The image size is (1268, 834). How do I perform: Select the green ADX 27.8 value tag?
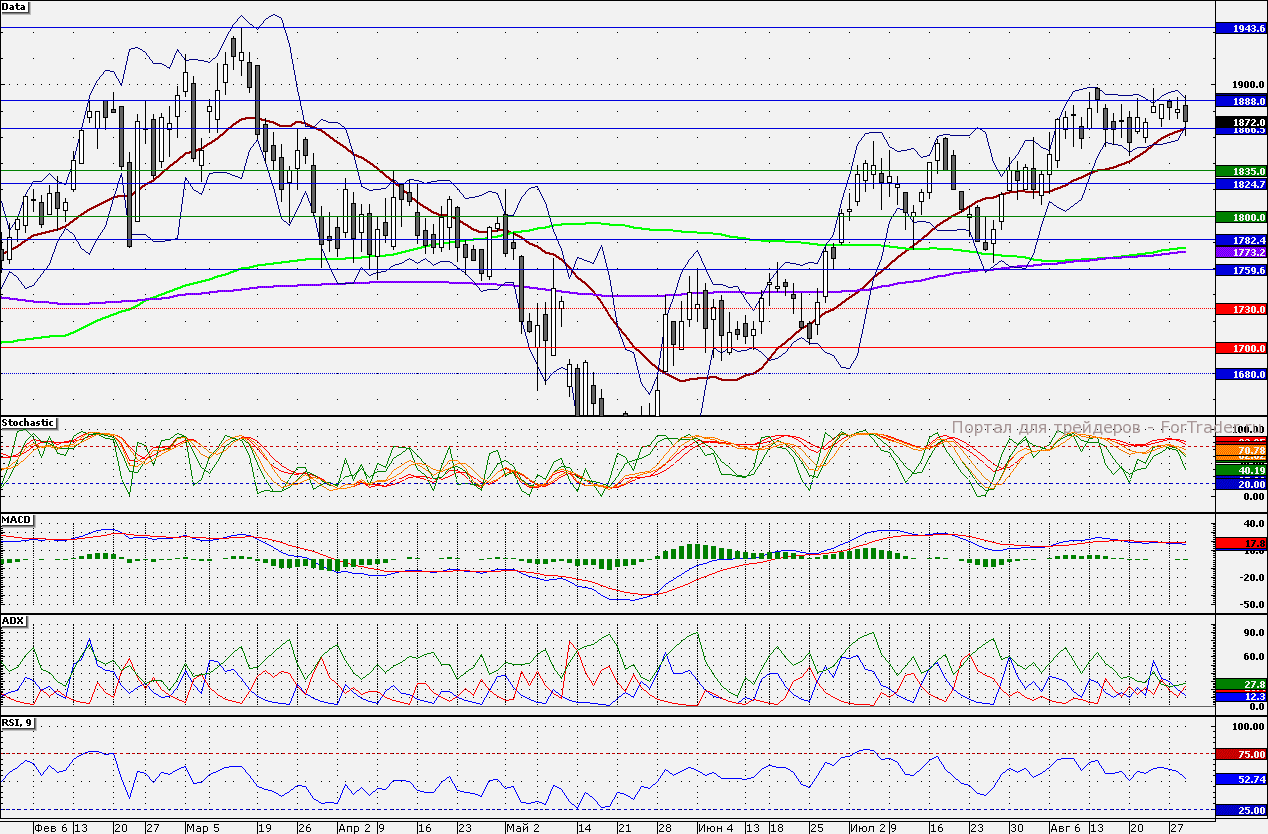1240,684
